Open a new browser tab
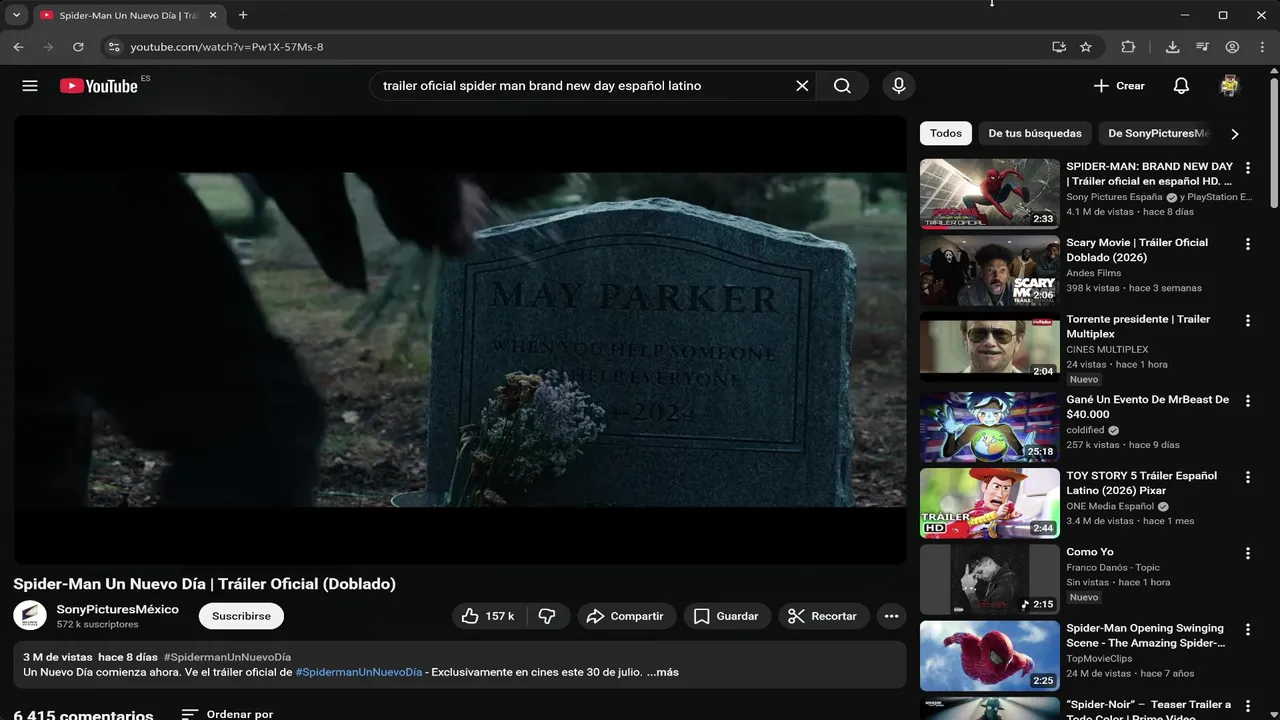Viewport: 1280px width, 720px height. (243, 15)
